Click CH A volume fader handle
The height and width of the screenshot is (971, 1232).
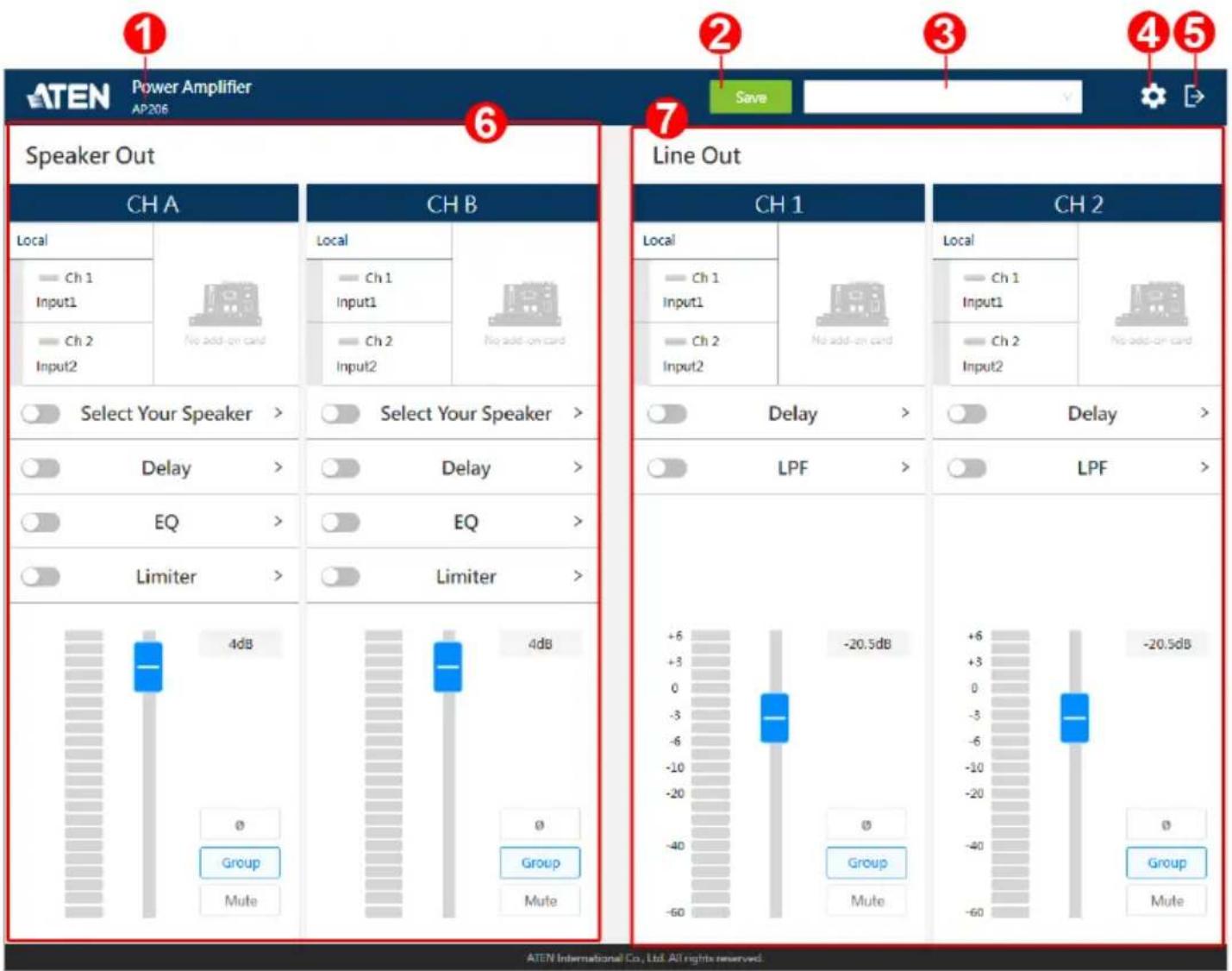click(x=148, y=667)
